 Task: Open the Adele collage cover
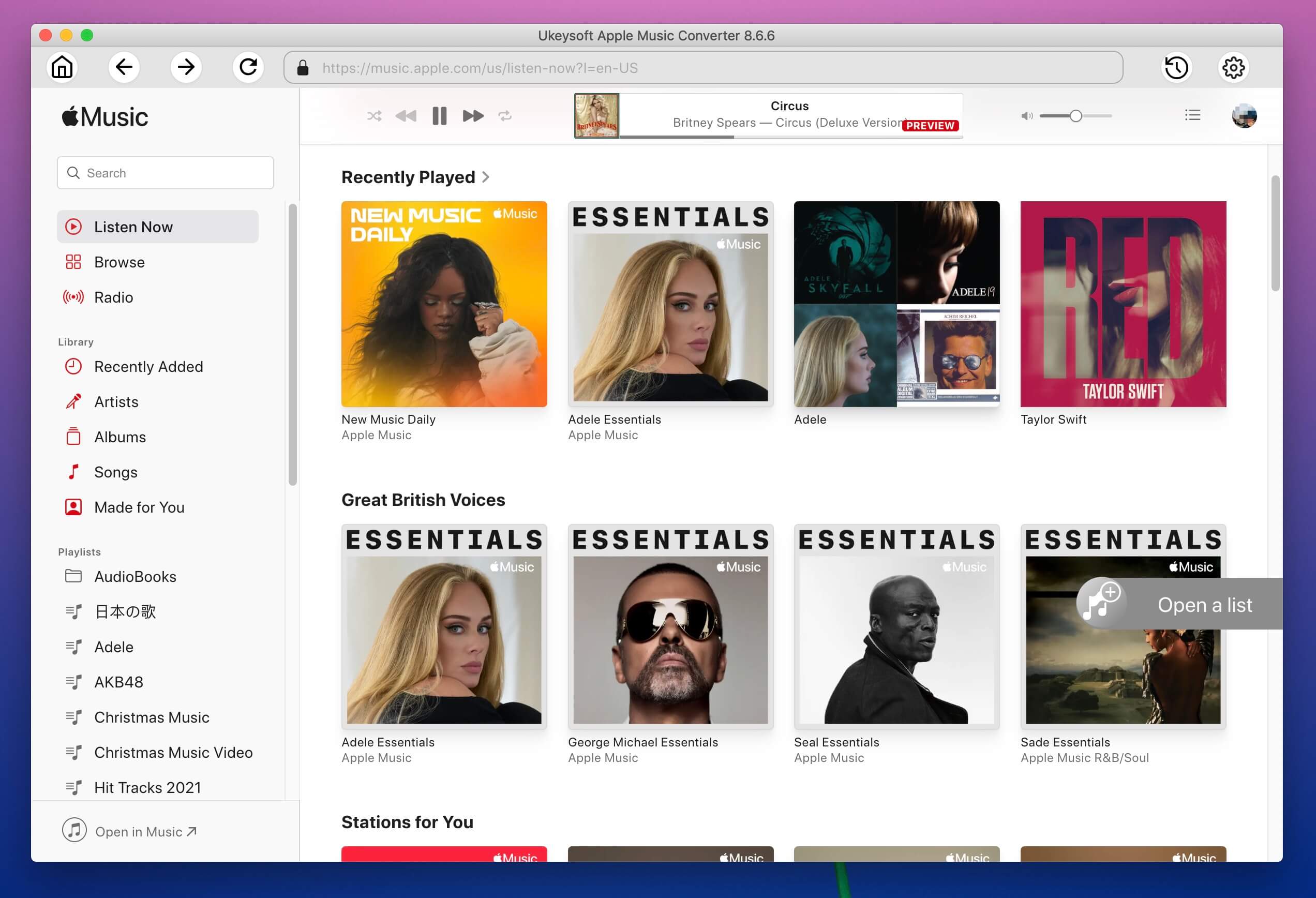pos(896,304)
